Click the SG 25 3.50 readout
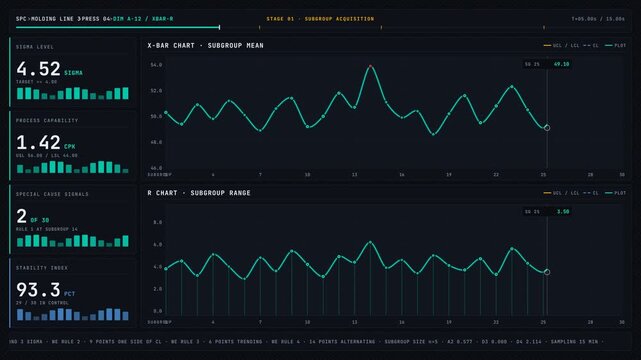641x360 pixels. pos(547,212)
